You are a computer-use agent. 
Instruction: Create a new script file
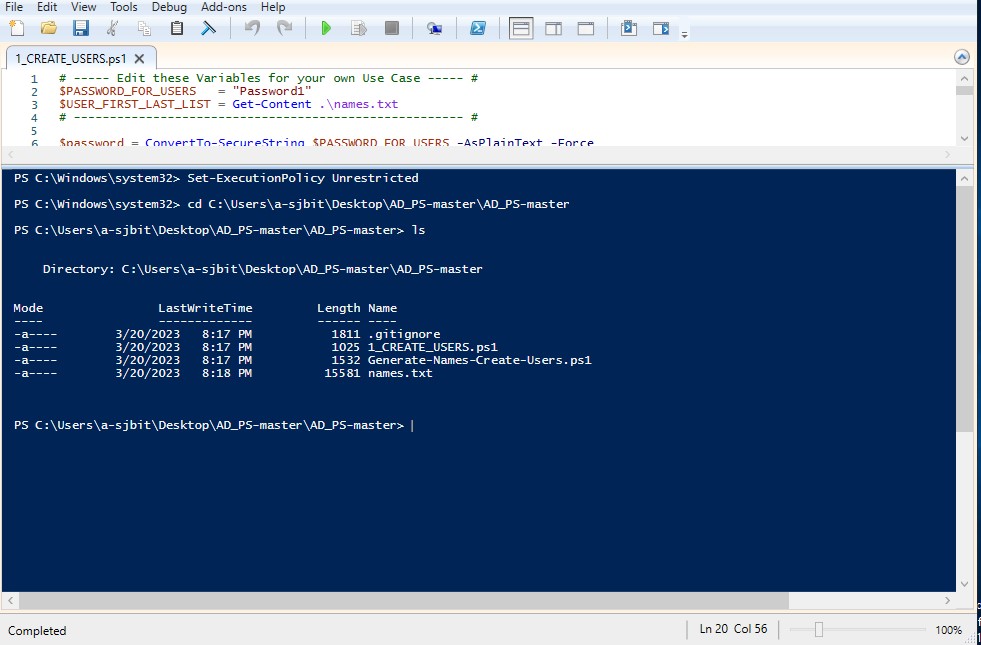point(17,28)
